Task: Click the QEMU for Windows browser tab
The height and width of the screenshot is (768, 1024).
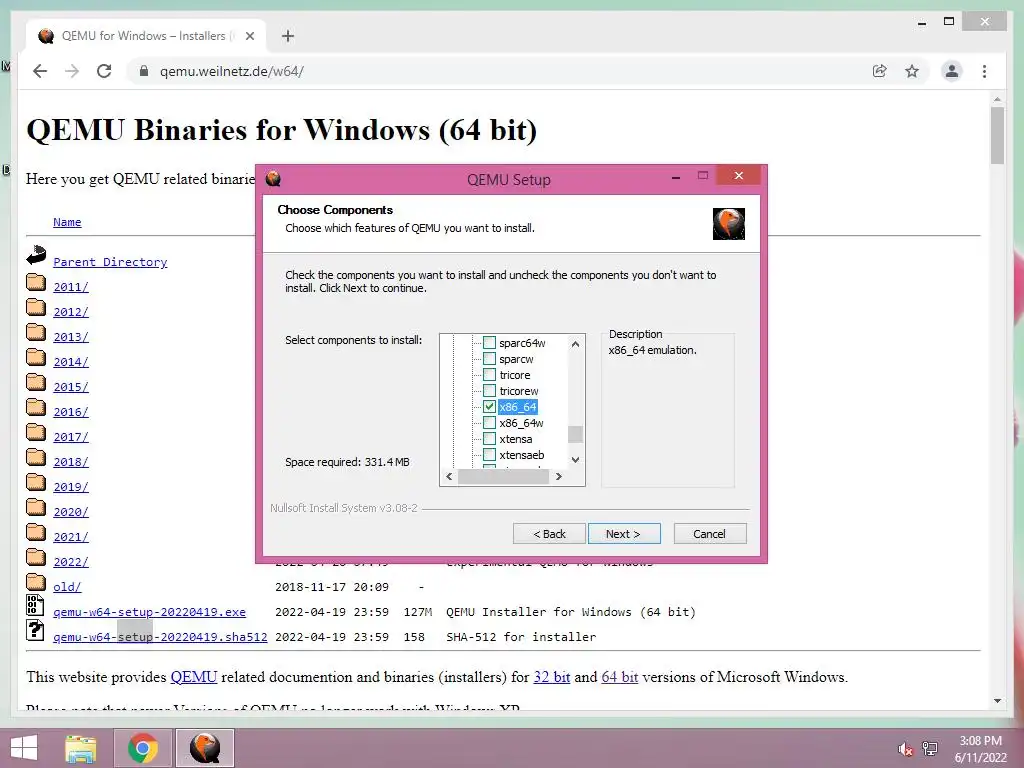Action: 146,36
